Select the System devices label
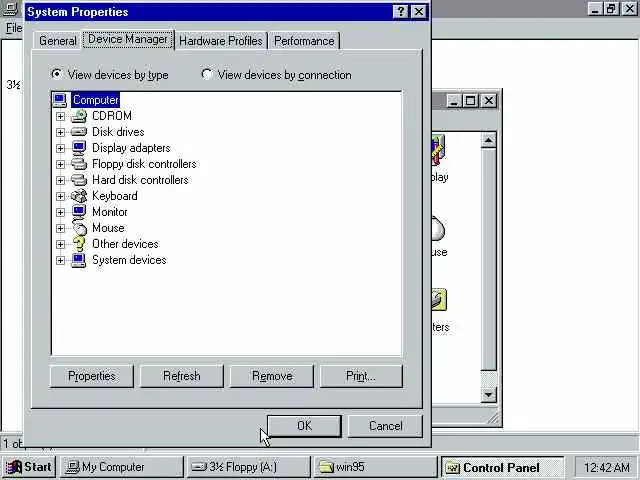The image size is (640, 480). tap(129, 260)
